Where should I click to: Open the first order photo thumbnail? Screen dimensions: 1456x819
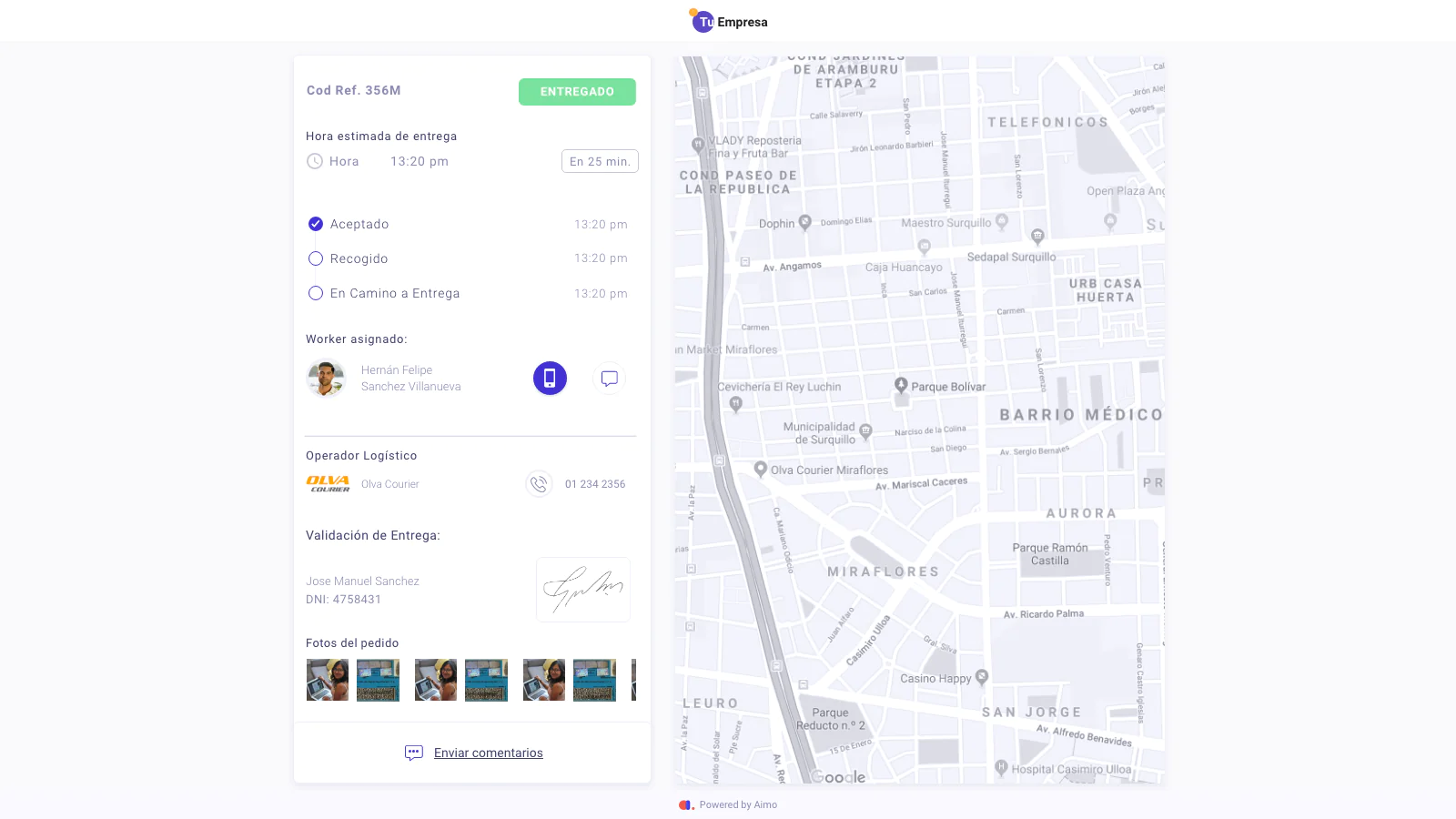[x=328, y=680]
